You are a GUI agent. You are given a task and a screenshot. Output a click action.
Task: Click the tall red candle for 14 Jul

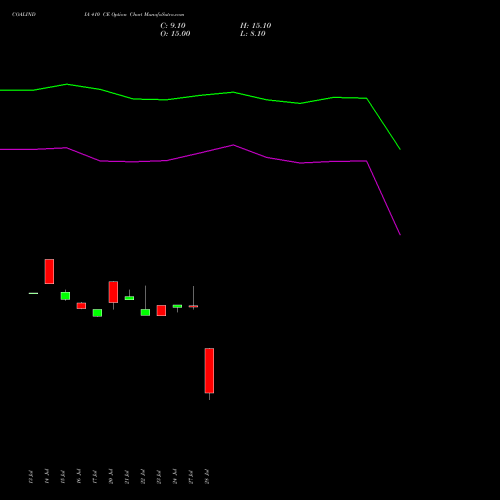pyautogui.click(x=49, y=271)
